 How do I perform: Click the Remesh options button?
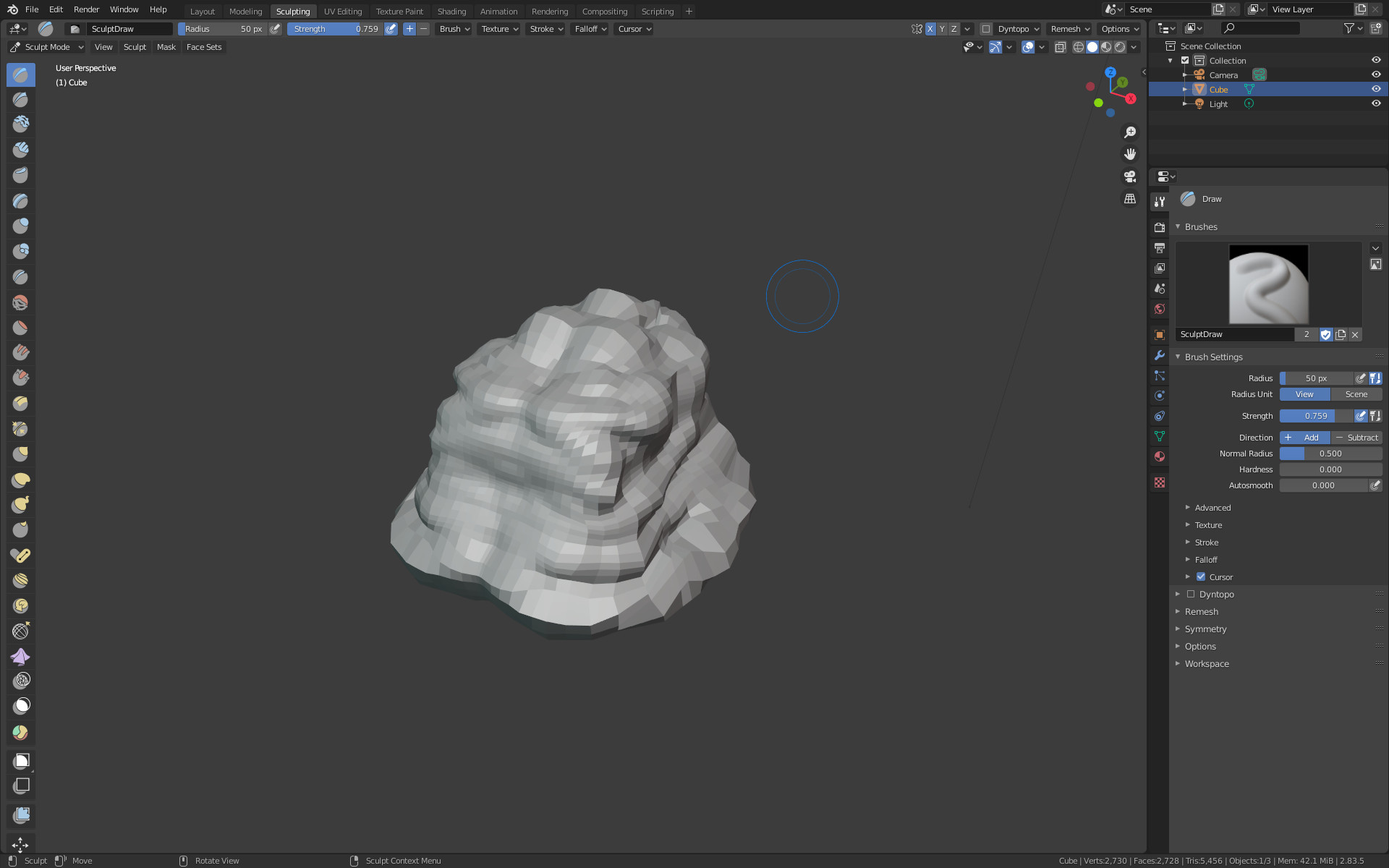[x=1068, y=28]
